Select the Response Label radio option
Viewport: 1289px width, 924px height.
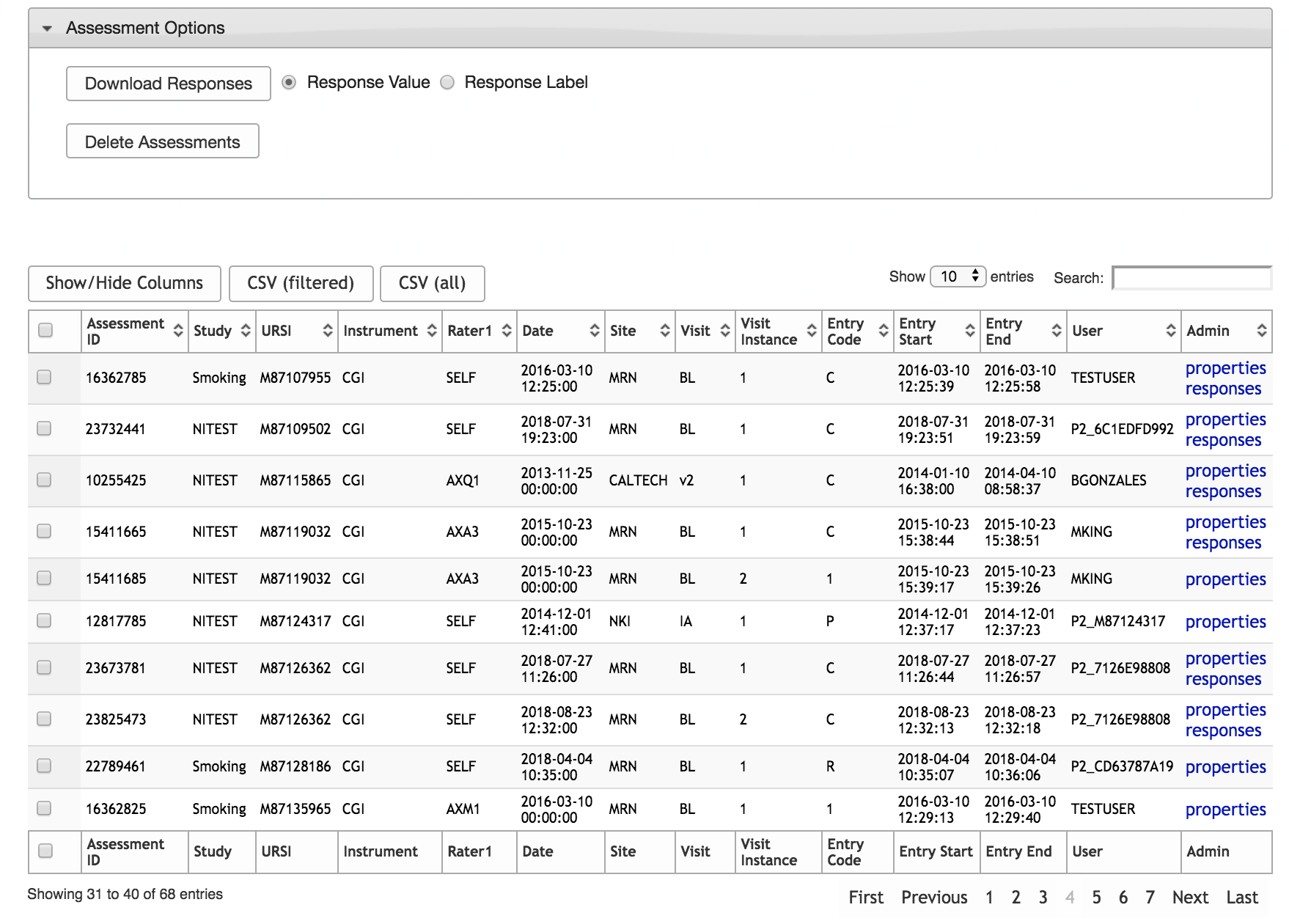coord(447,82)
